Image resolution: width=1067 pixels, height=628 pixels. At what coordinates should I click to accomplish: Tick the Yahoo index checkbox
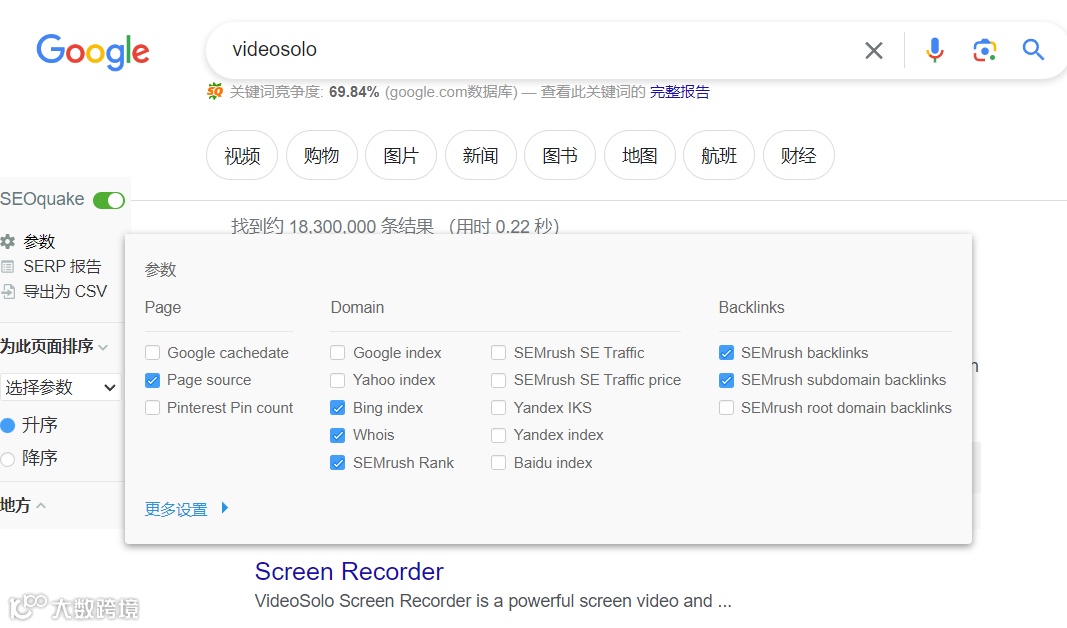(x=338, y=380)
